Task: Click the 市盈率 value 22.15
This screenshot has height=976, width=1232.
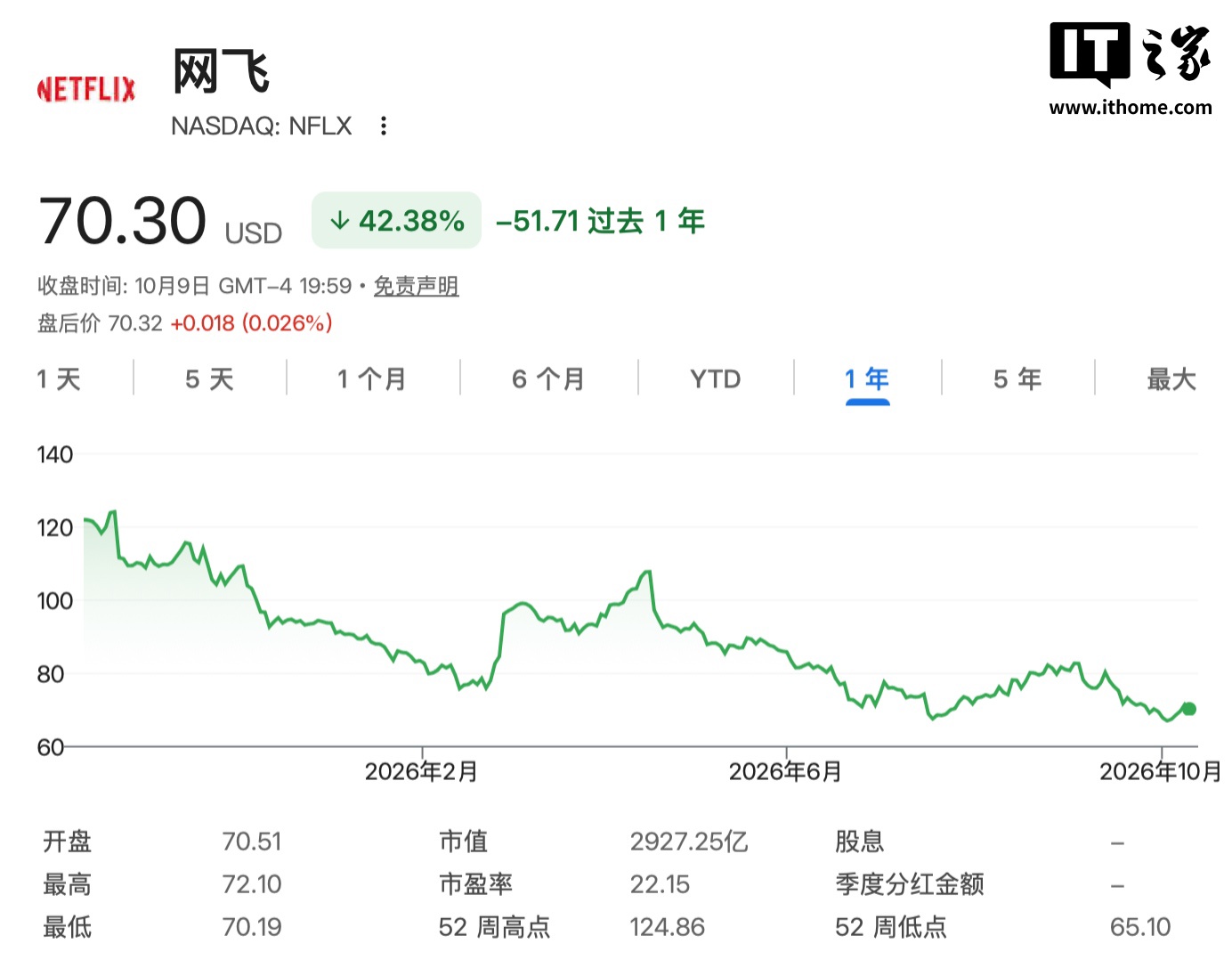Action: pyautogui.click(x=660, y=884)
